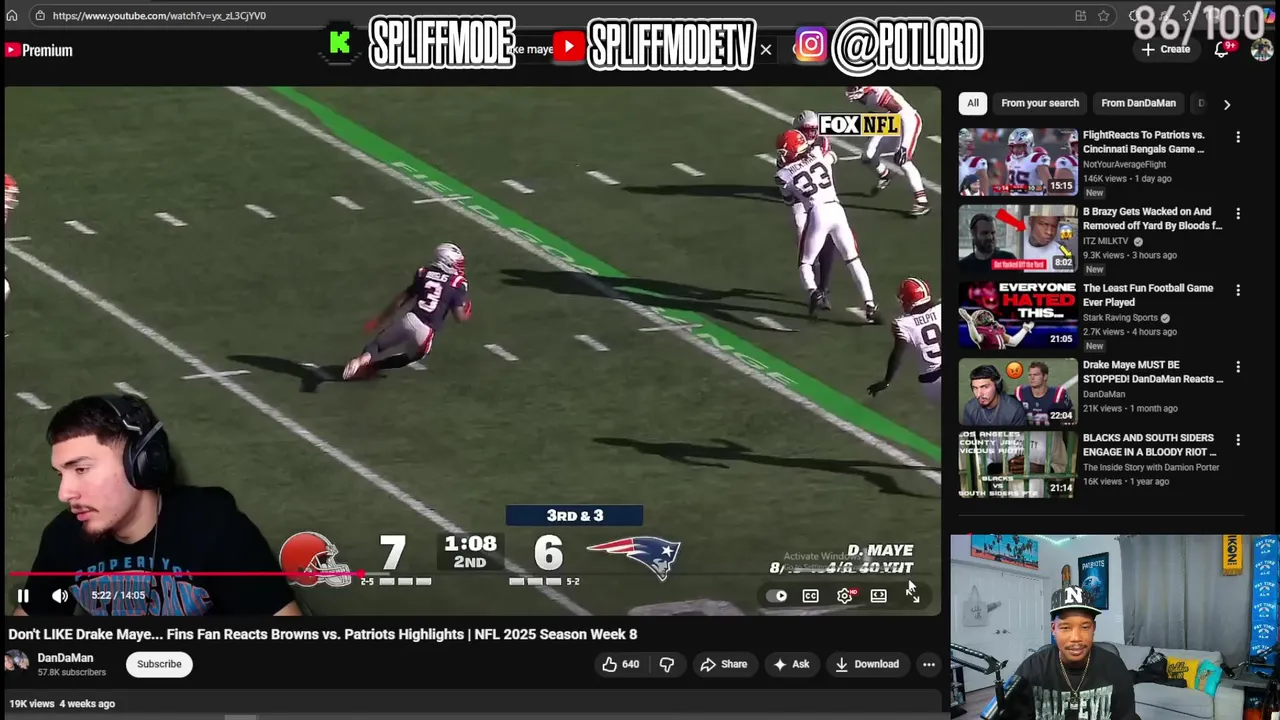Click the Ask button
Image resolution: width=1280 pixels, height=720 pixels.
click(791, 664)
